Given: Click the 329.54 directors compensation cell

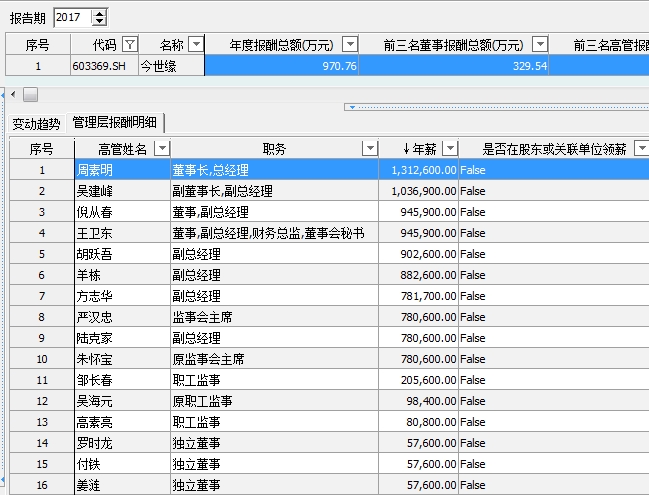Looking at the screenshot, I should pos(454,66).
